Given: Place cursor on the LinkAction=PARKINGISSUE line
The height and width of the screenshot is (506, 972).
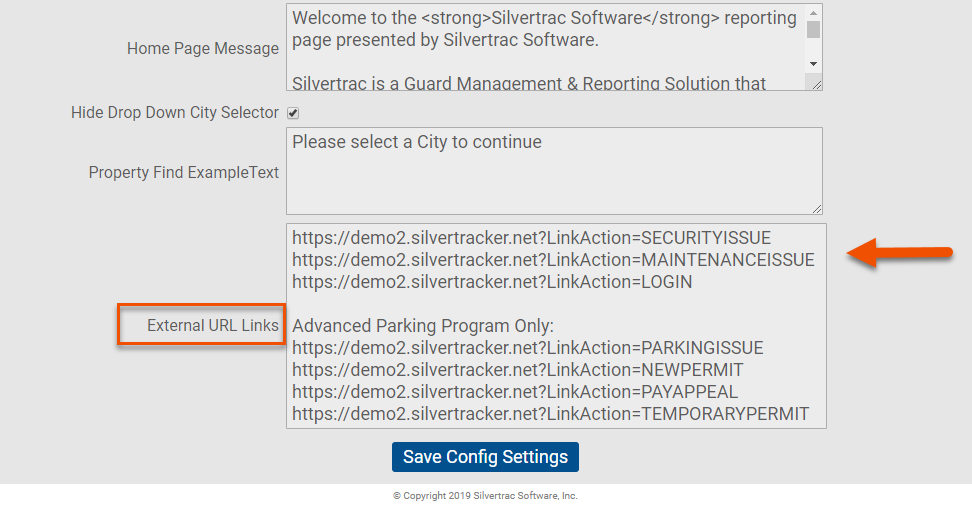Looking at the screenshot, I should click(528, 348).
